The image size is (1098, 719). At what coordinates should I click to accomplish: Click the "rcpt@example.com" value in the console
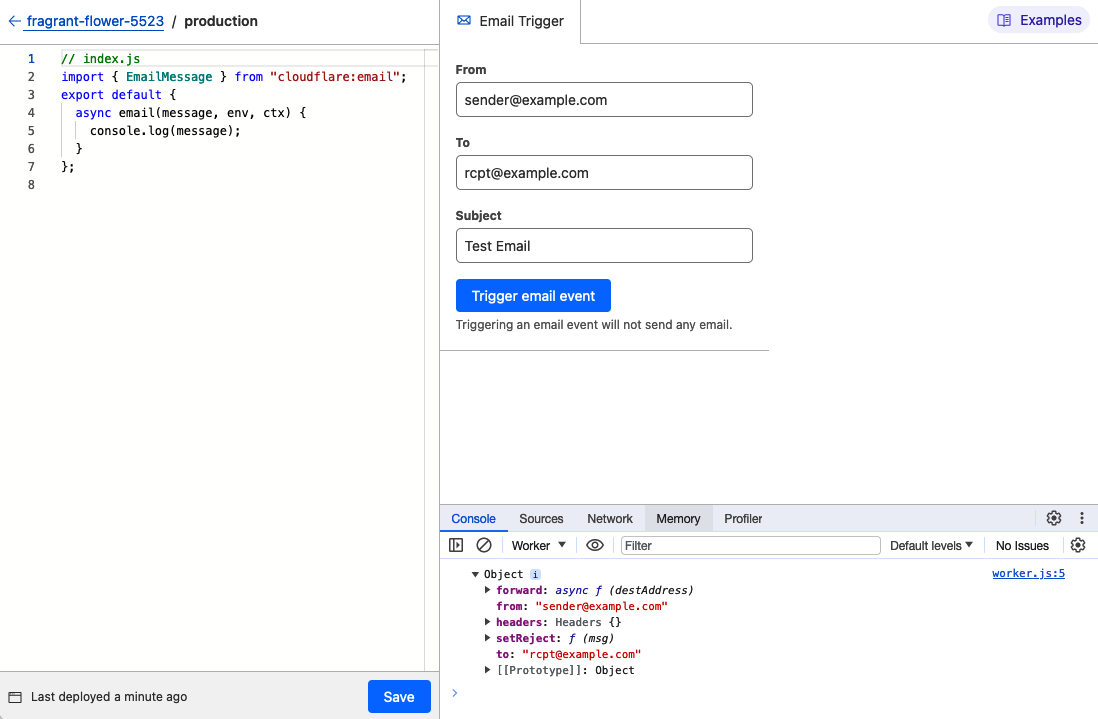(581, 654)
